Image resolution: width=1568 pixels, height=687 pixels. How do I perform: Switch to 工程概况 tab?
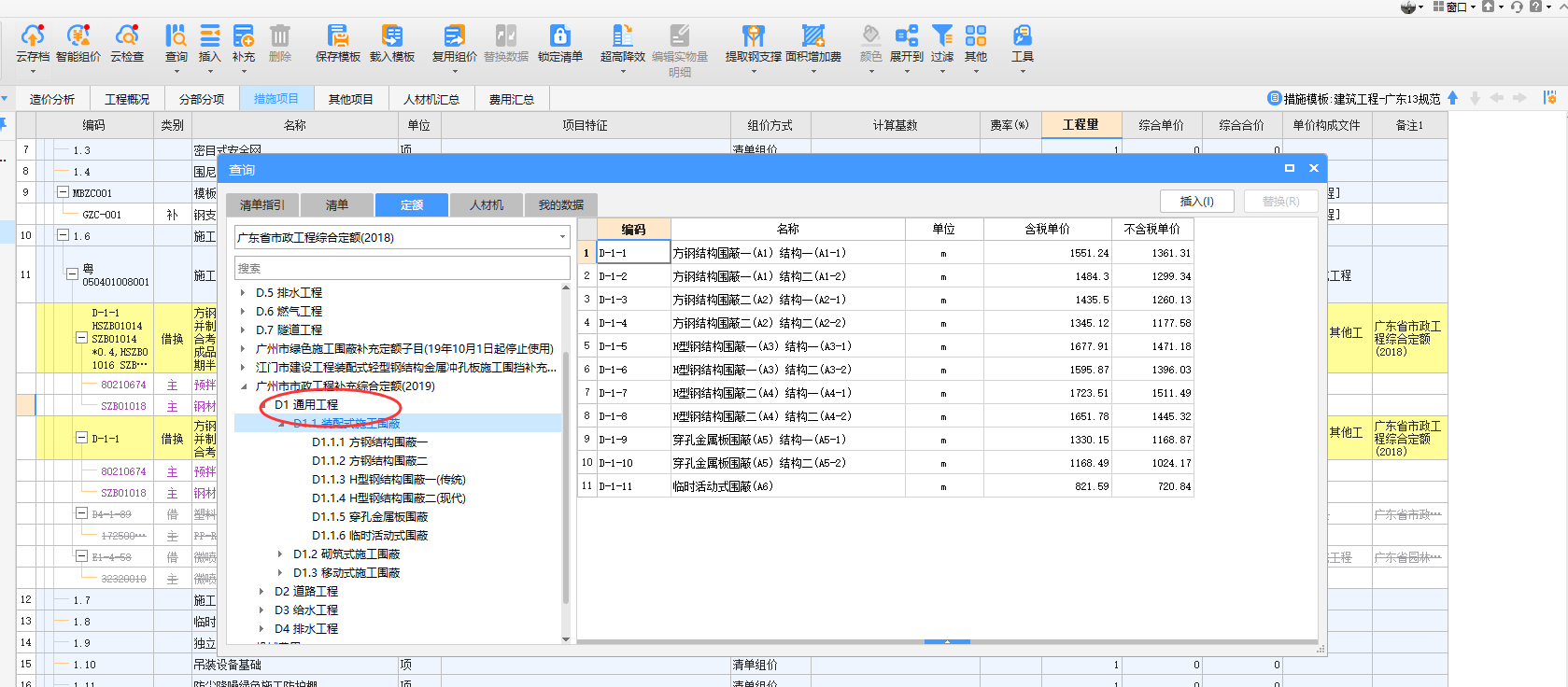point(127,99)
